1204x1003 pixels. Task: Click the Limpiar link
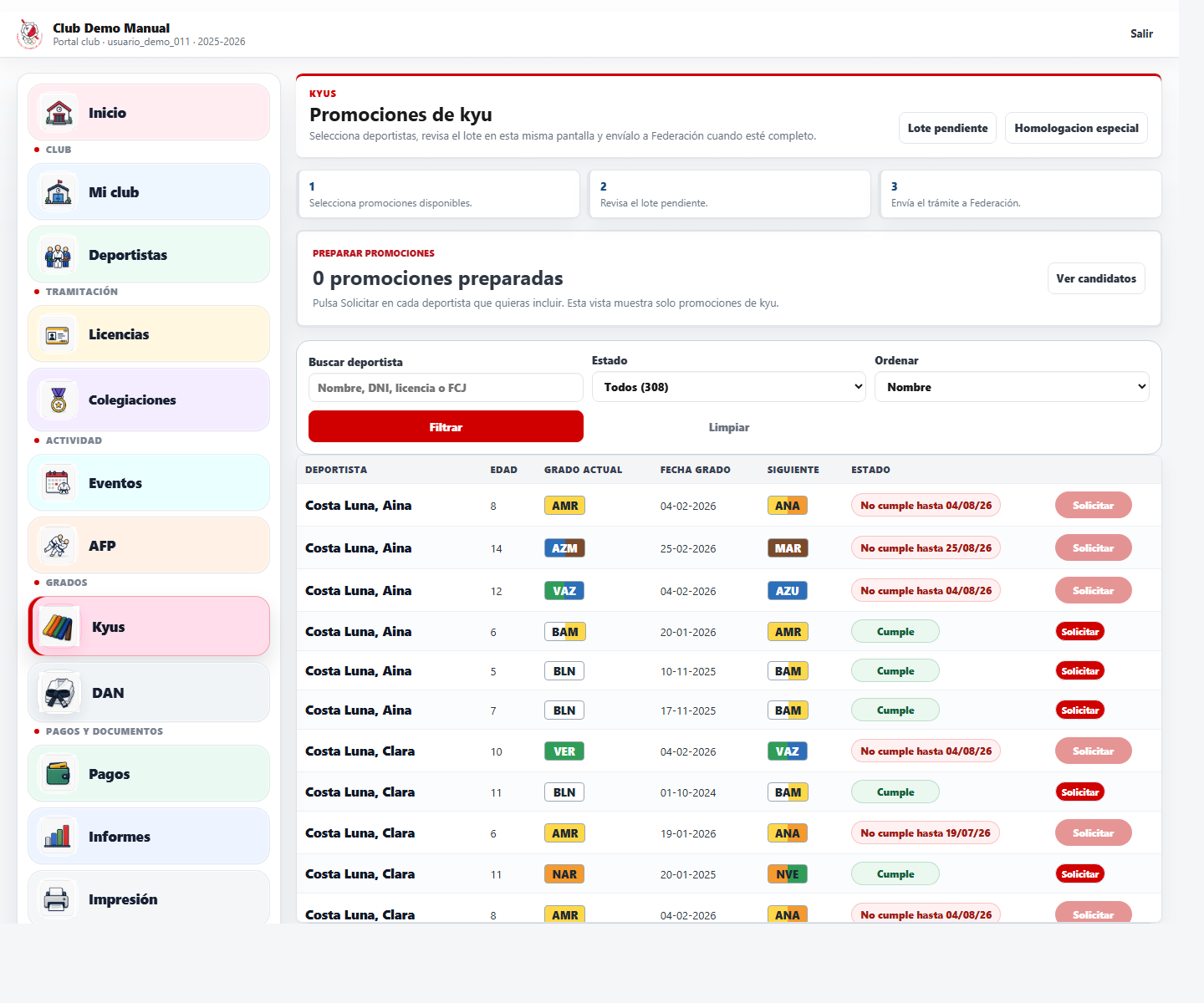tap(729, 427)
